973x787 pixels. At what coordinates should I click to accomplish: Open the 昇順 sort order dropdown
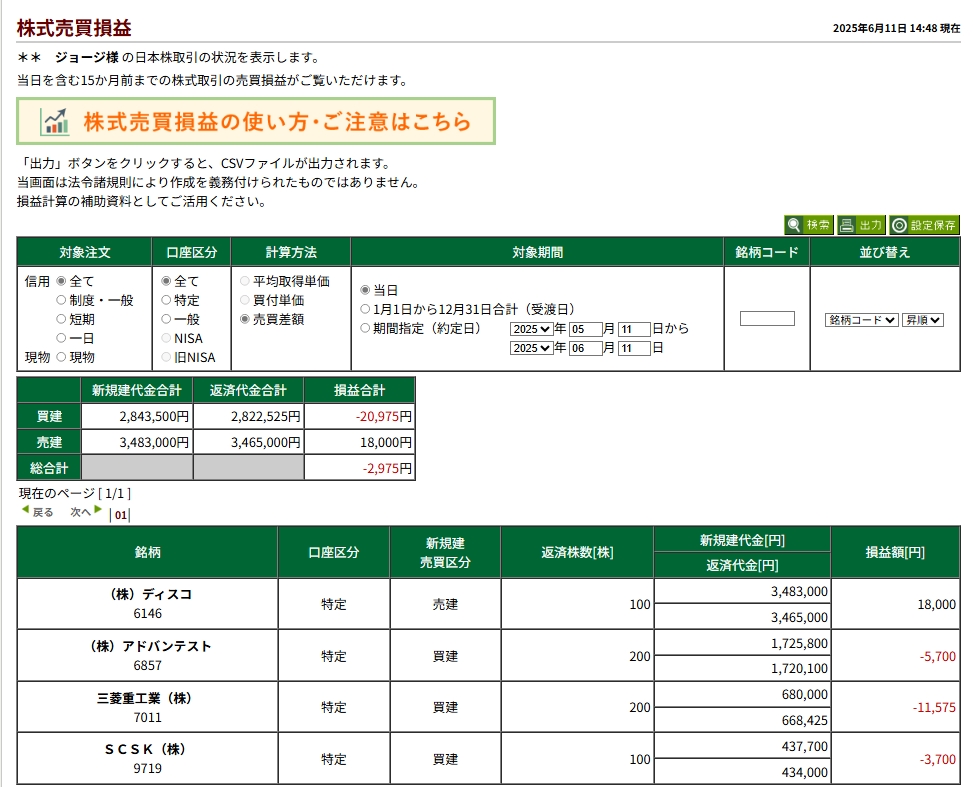tap(923, 320)
